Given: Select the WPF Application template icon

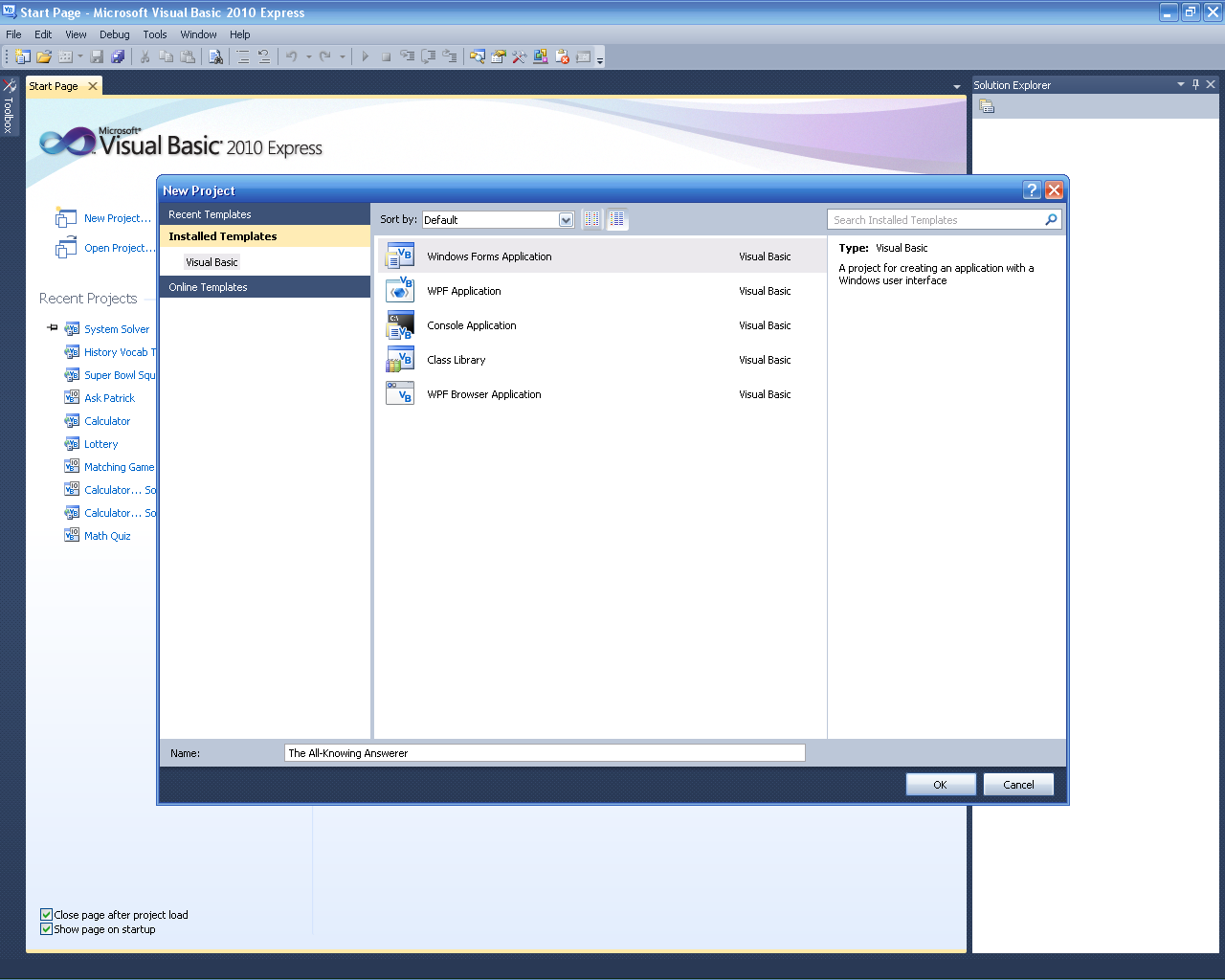Looking at the screenshot, I should [x=400, y=291].
